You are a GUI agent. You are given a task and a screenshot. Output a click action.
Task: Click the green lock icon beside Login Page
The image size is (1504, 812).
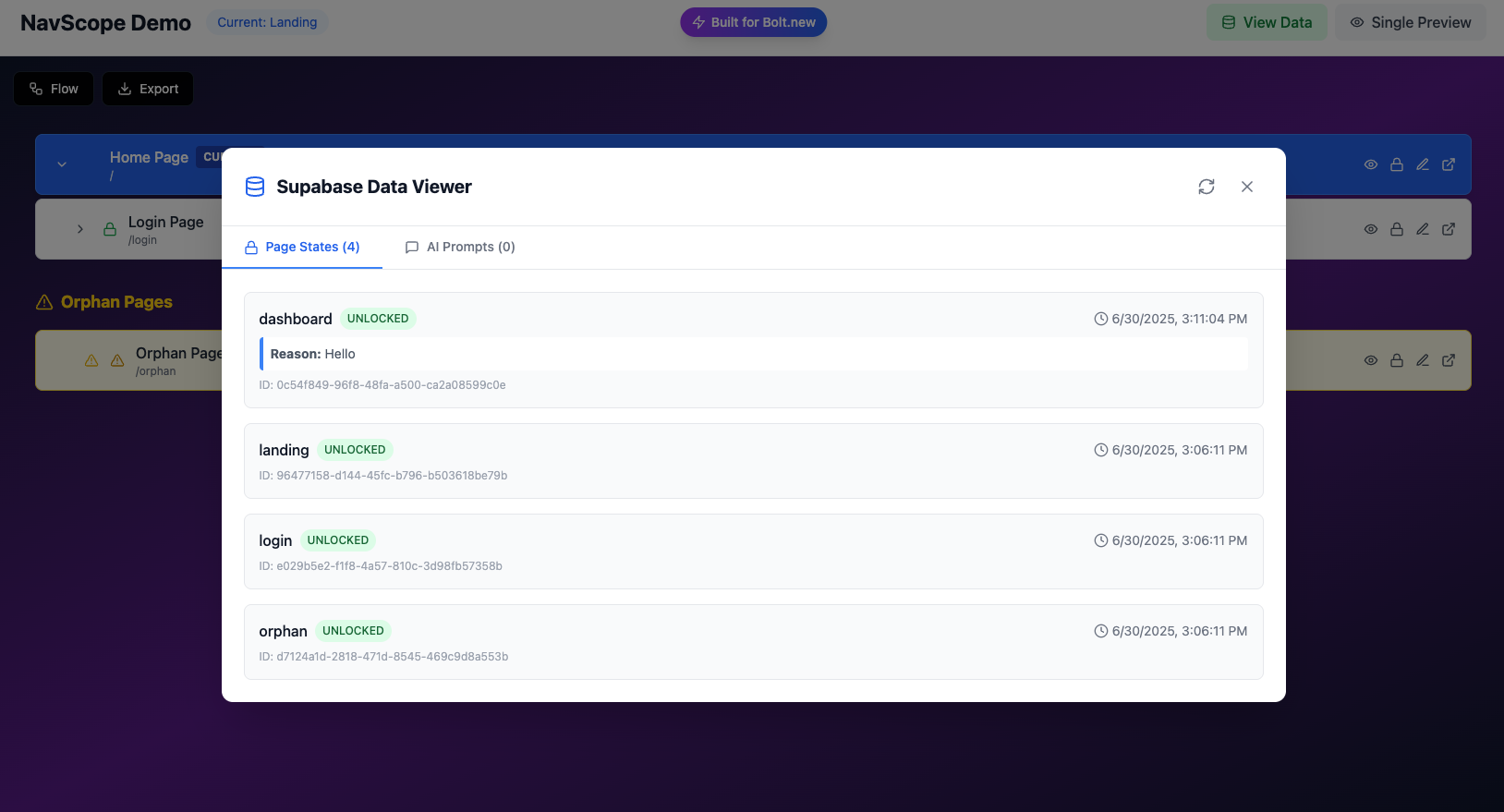pos(110,229)
